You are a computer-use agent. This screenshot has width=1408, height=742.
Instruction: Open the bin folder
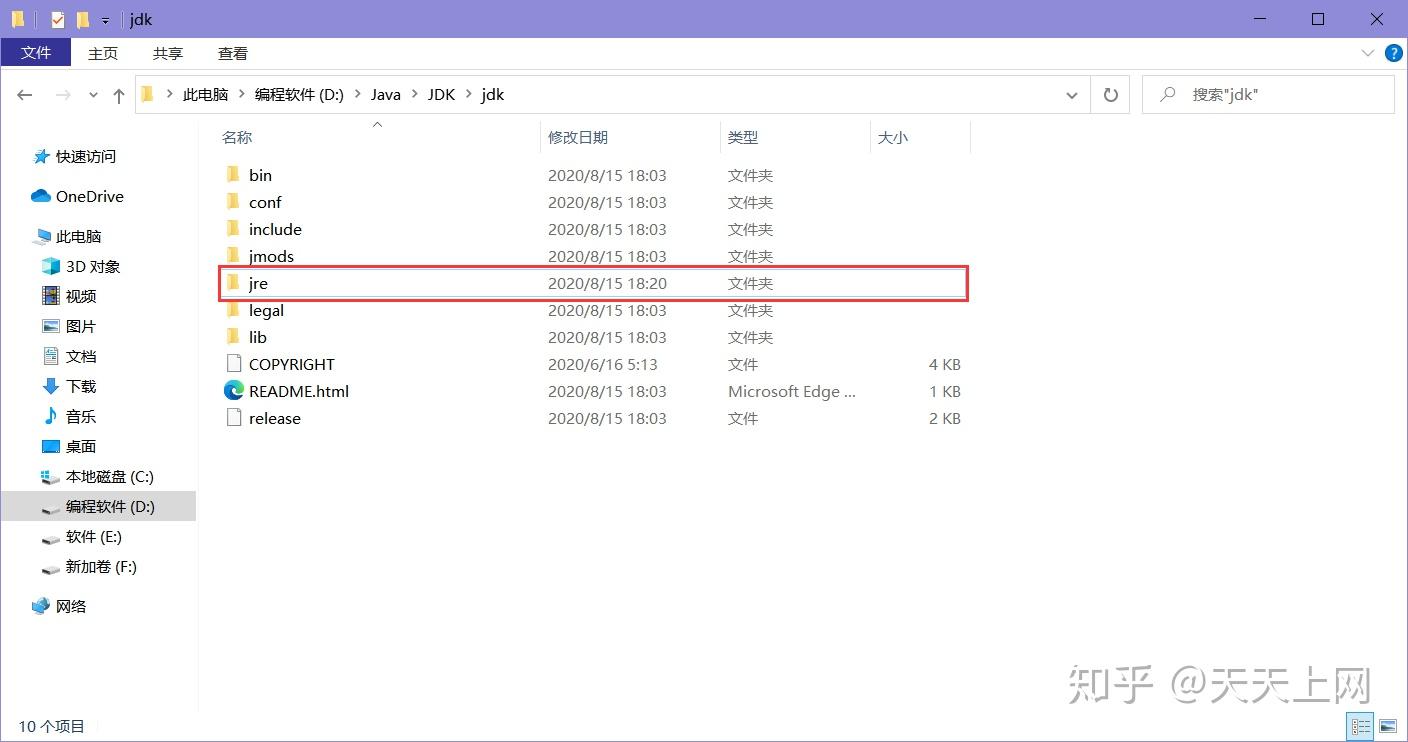(260, 174)
